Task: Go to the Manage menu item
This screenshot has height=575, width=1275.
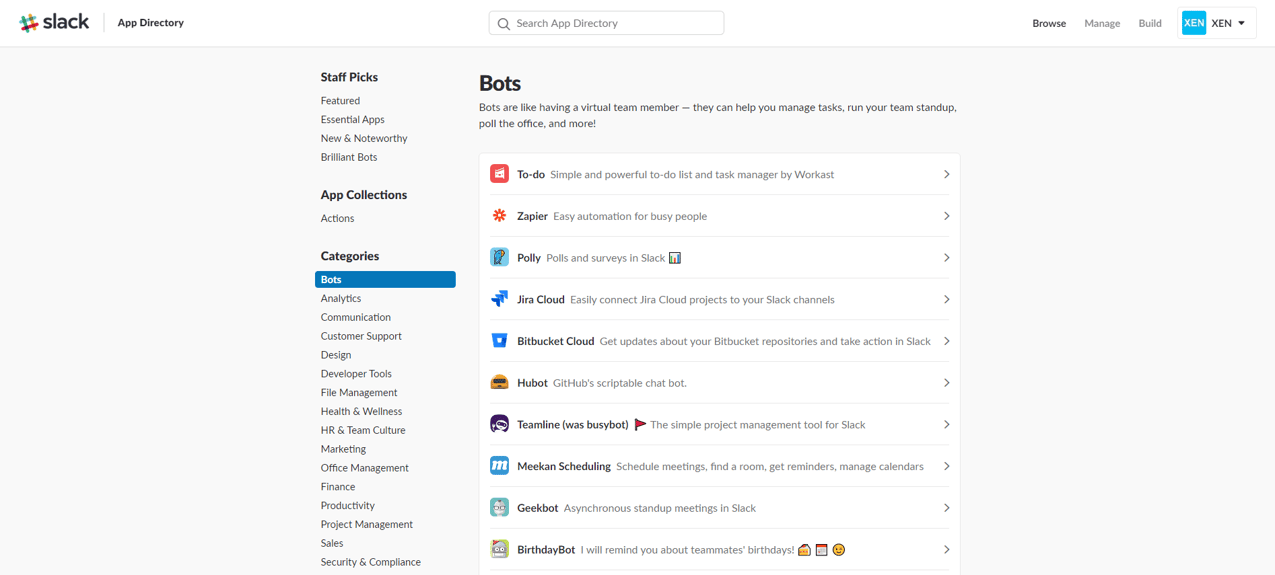Action: pos(1101,23)
